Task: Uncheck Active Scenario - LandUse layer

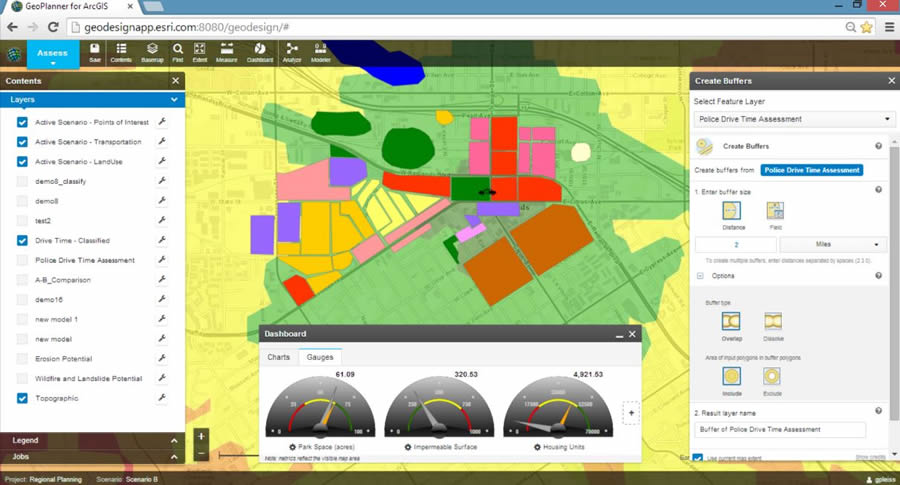Action: (22, 161)
